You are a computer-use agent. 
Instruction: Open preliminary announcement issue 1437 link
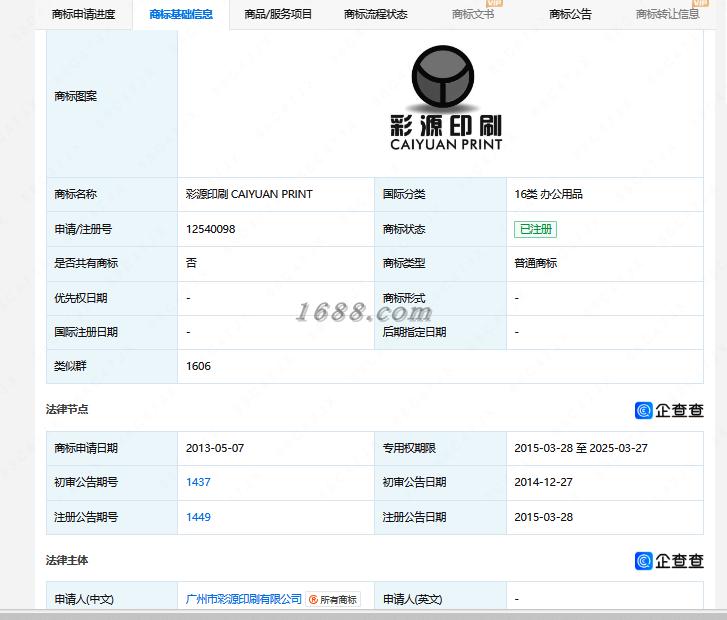click(x=198, y=482)
